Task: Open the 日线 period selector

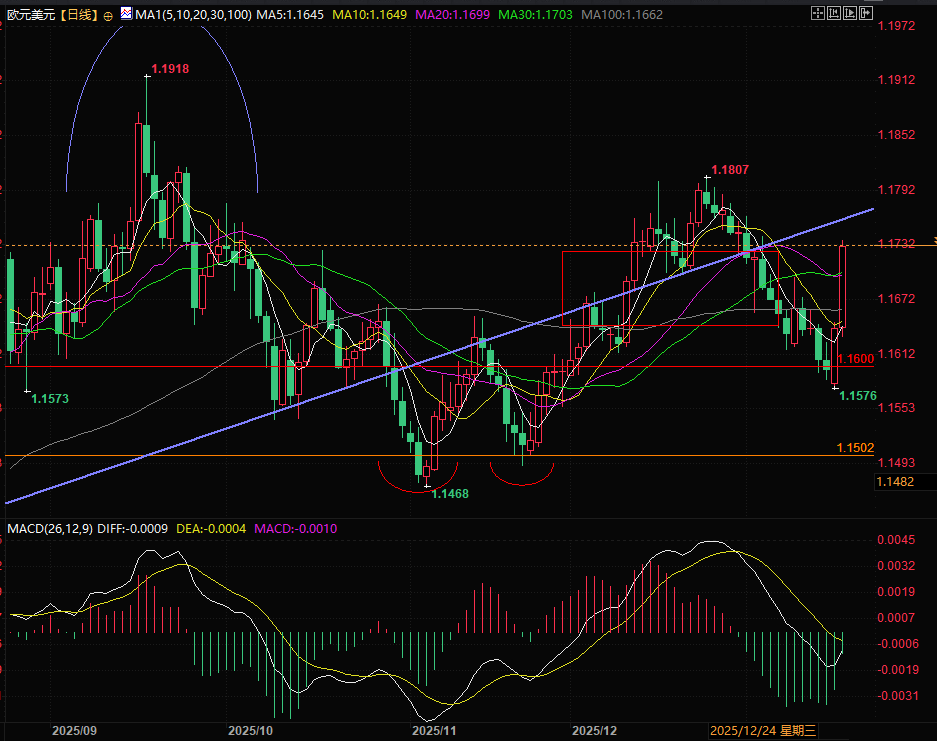Action: tap(79, 15)
